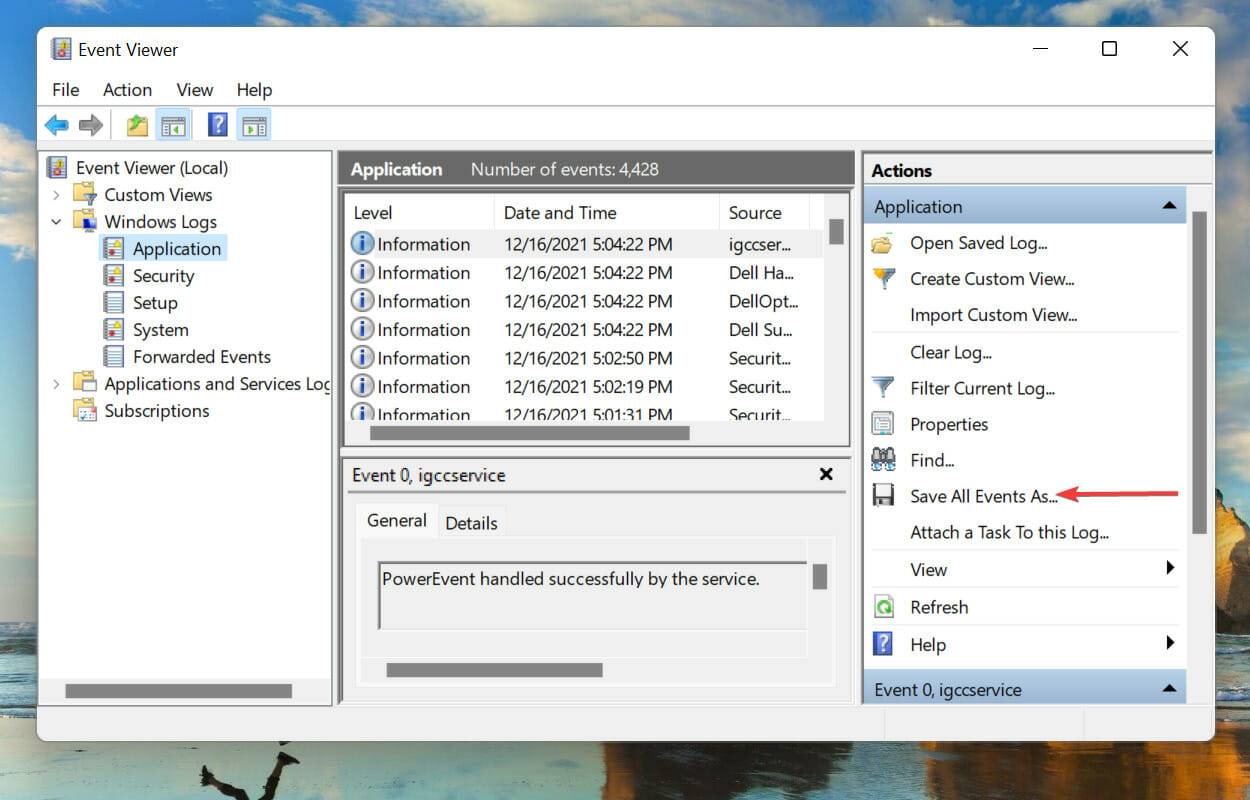Click Clear Log... action

coord(951,352)
